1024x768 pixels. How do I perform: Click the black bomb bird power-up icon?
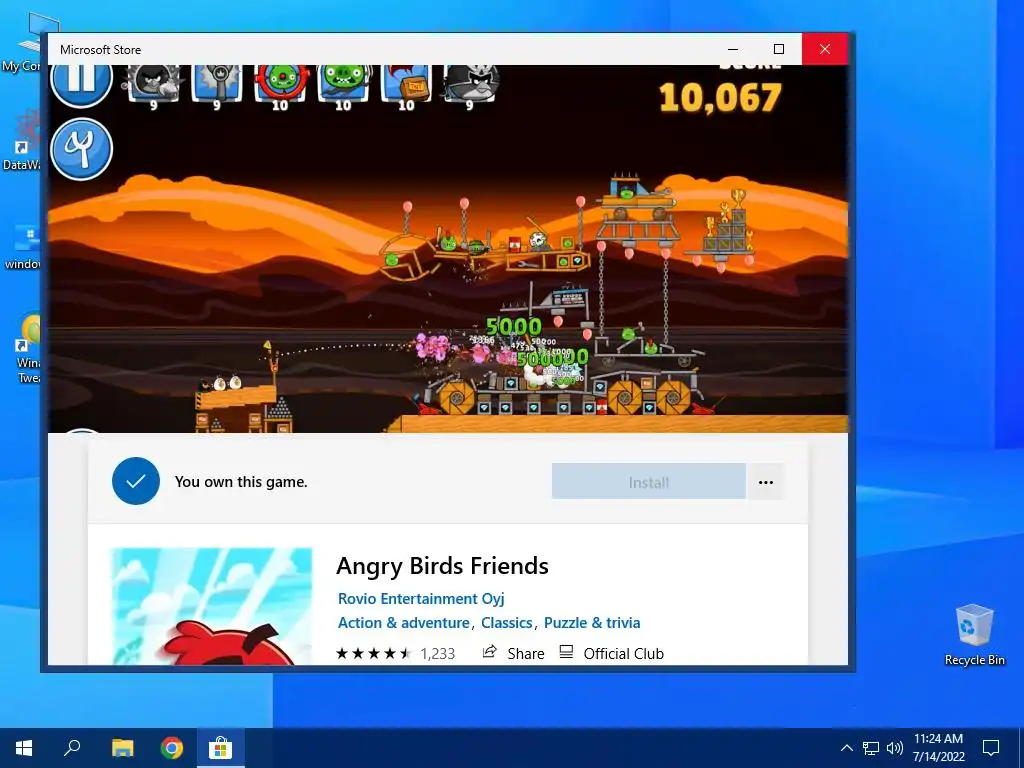[x=154, y=85]
